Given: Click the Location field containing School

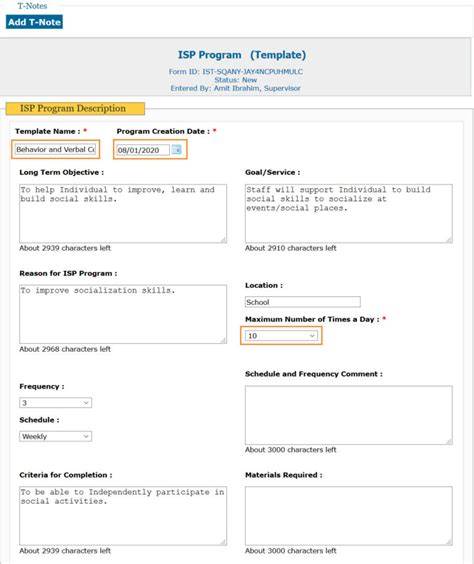Looking at the screenshot, I should (x=303, y=302).
